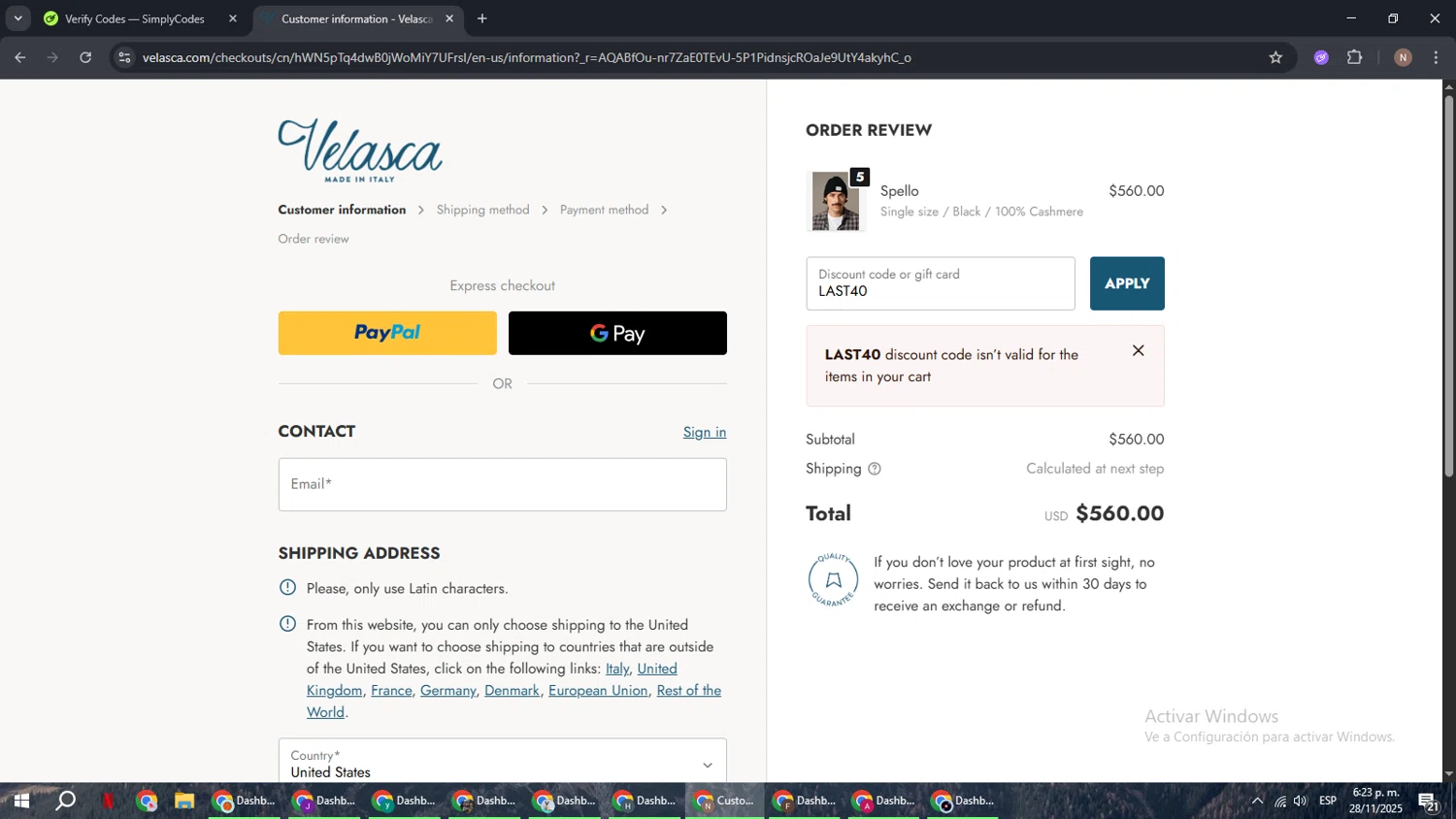Select the Customer information - Velasca tab
This screenshot has width=1456, height=819.
point(356,18)
